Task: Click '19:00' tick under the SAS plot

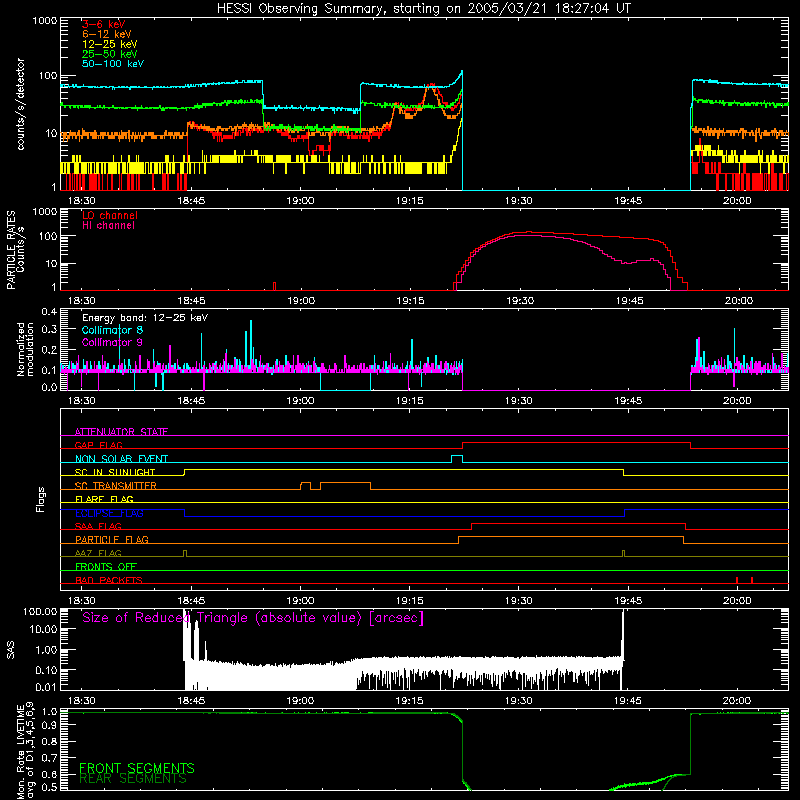Action: tap(300, 701)
